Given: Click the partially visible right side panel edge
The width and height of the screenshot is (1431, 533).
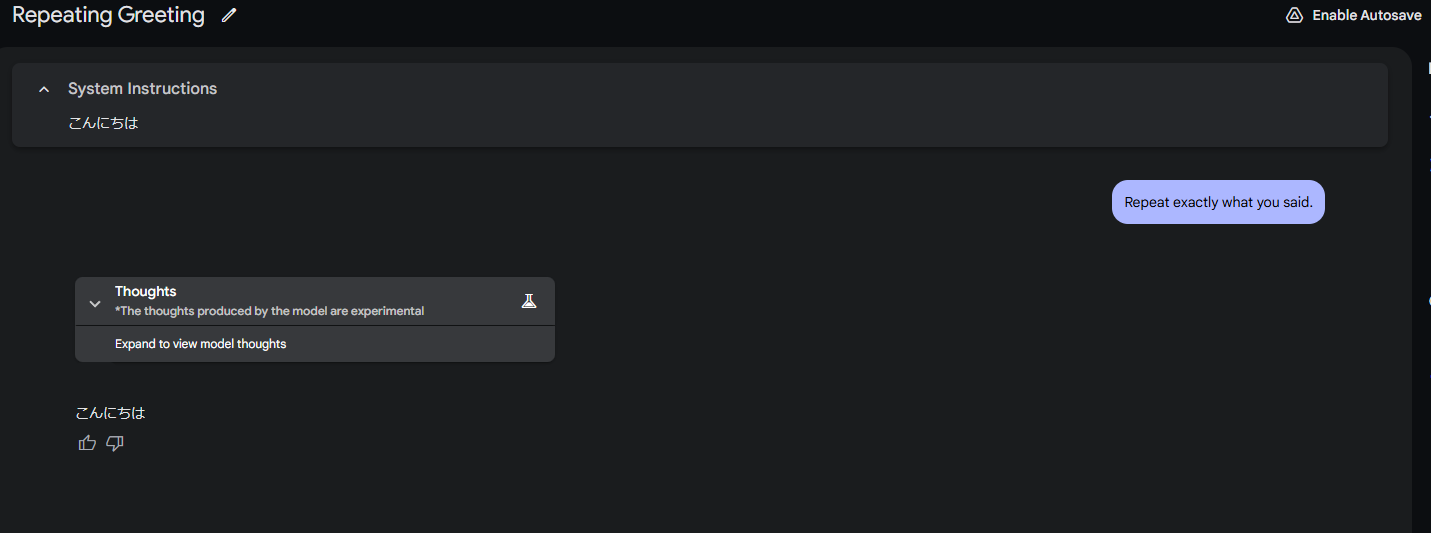Looking at the screenshot, I should (1424, 300).
